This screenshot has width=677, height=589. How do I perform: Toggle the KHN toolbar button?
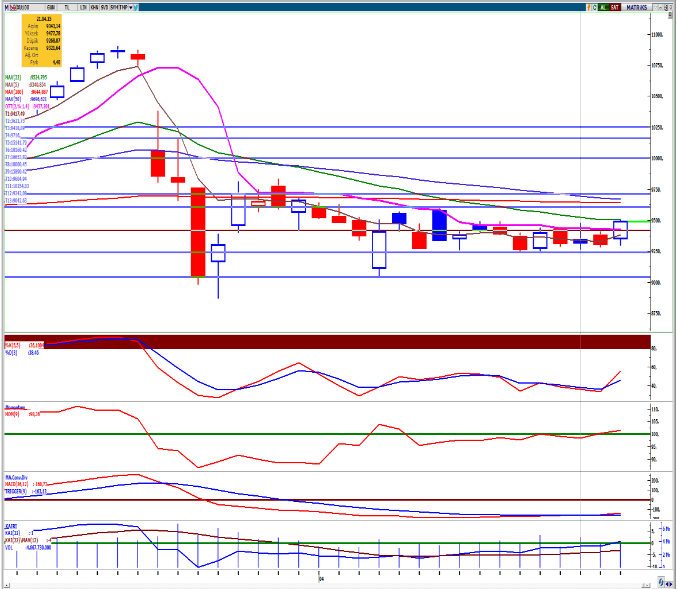(94, 7)
